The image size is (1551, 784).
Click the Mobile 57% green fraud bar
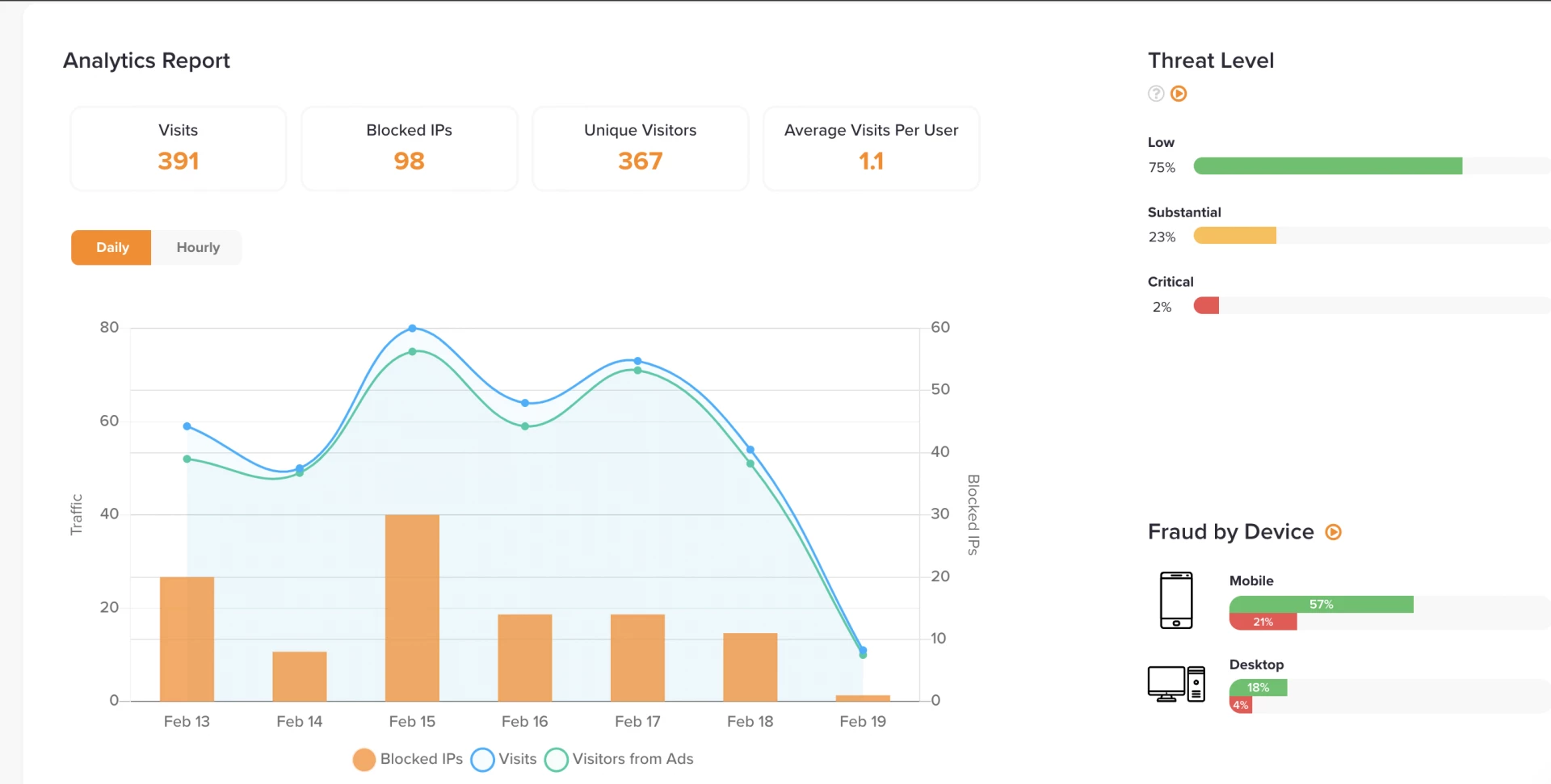1321,605
